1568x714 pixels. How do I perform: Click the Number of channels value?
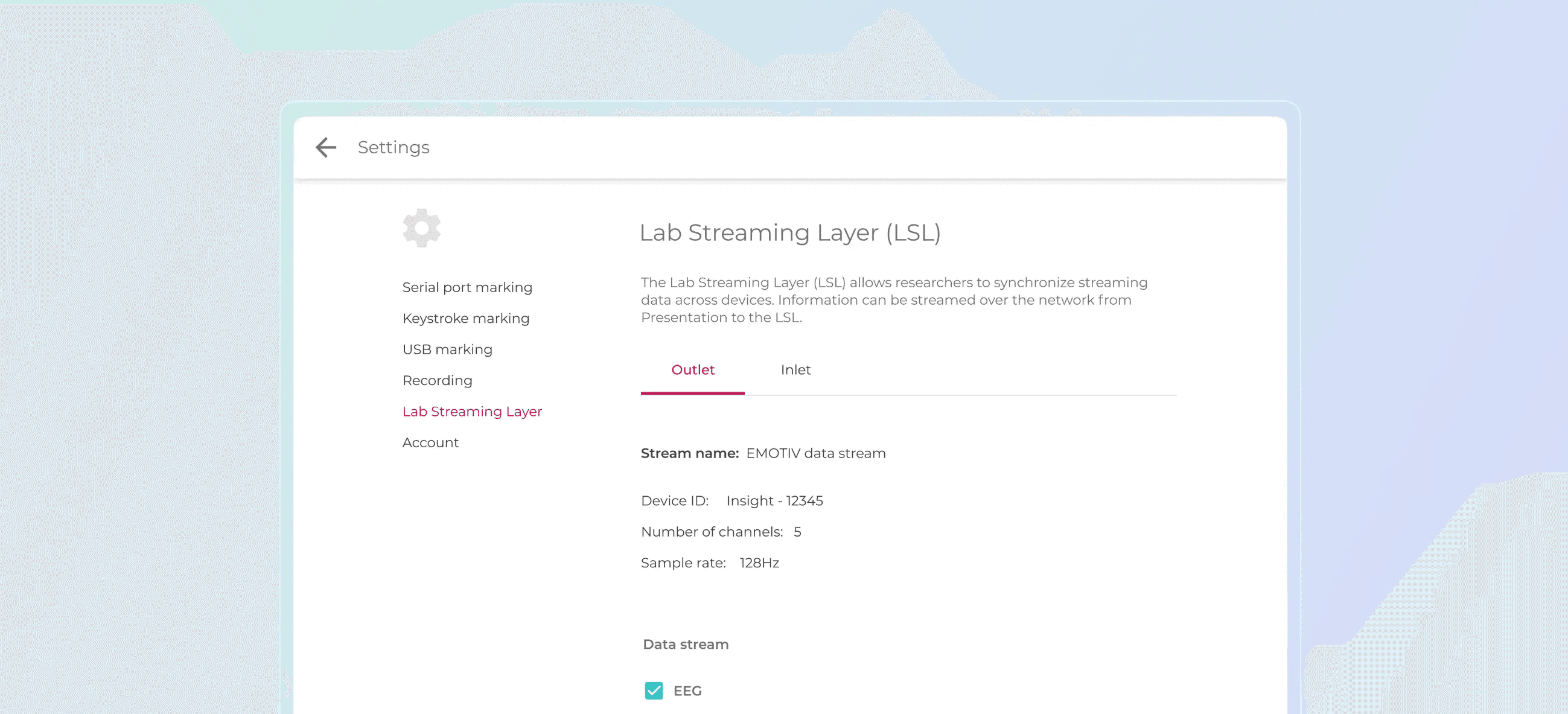tap(797, 532)
